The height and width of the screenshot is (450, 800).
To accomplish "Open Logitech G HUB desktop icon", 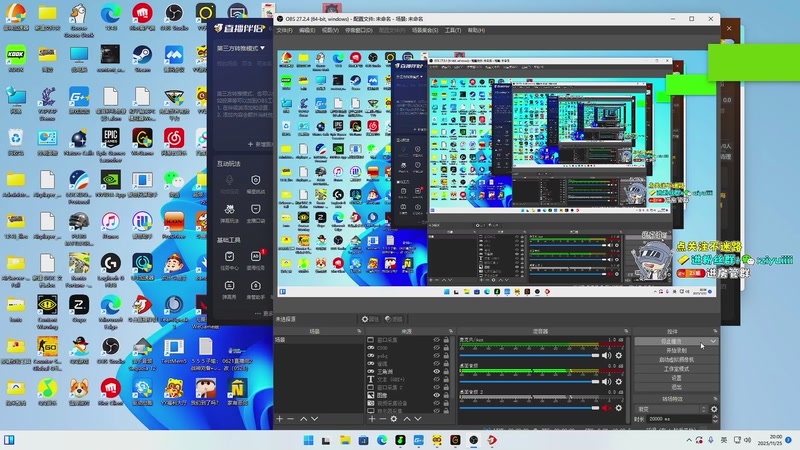I will tap(110, 271).
